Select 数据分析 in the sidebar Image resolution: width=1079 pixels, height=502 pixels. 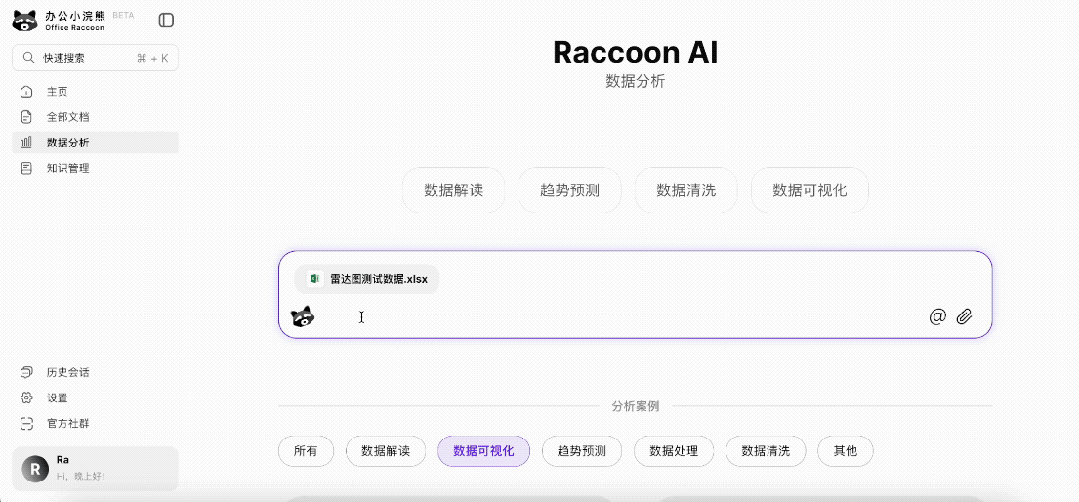point(96,142)
